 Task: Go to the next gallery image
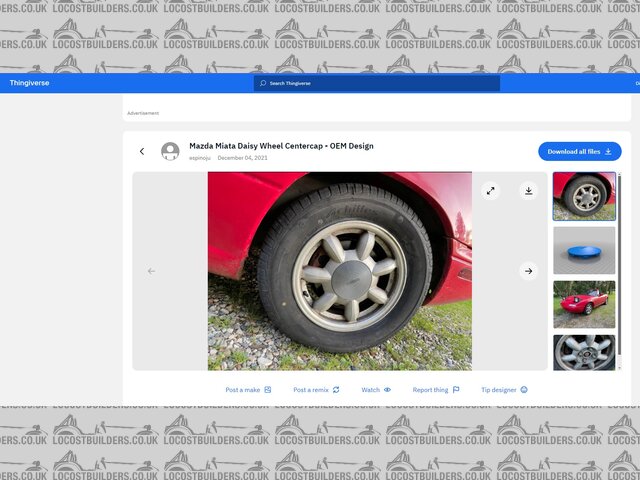pyautogui.click(x=528, y=271)
